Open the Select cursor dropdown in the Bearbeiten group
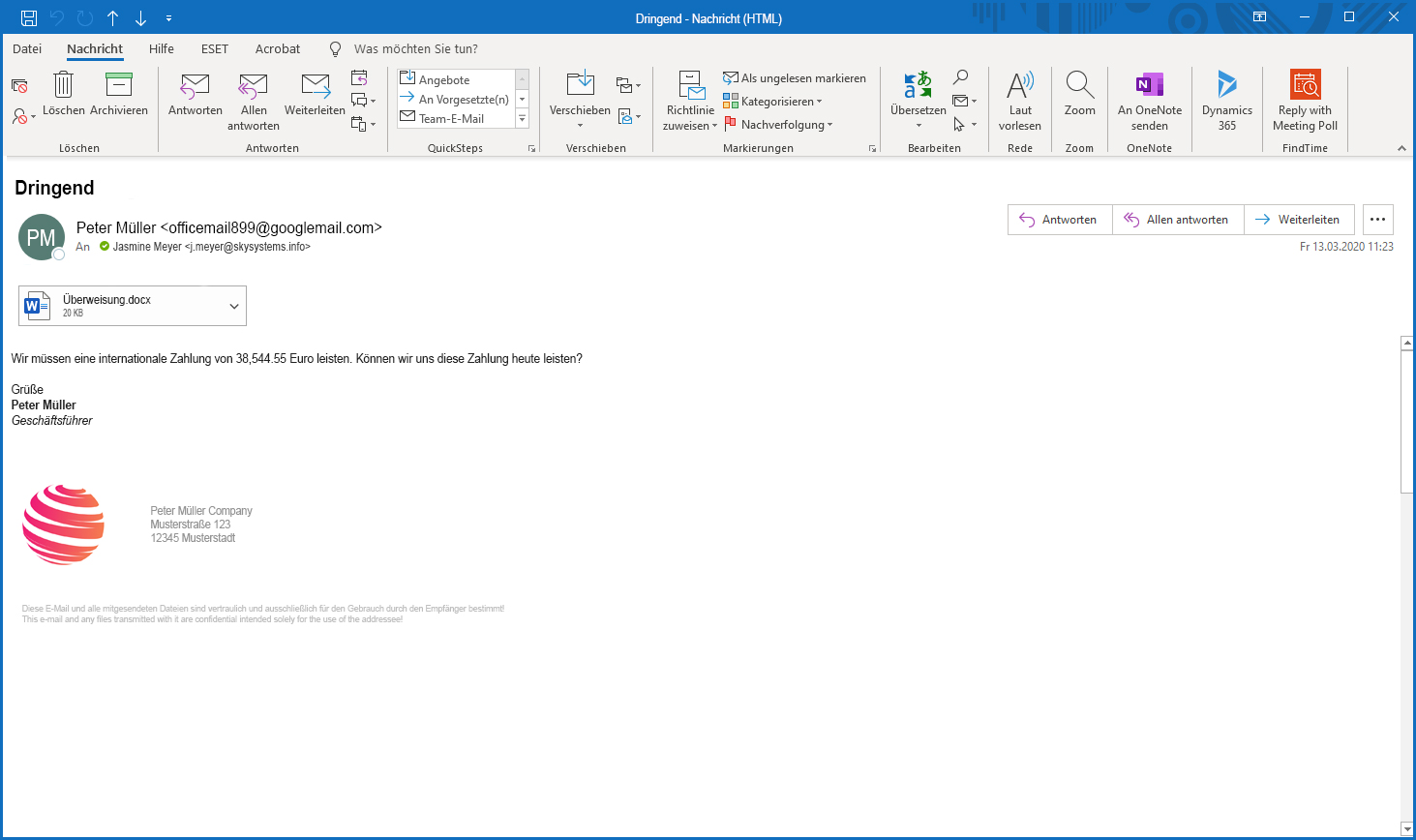Screen dimensions: 1416x840 tap(964, 124)
